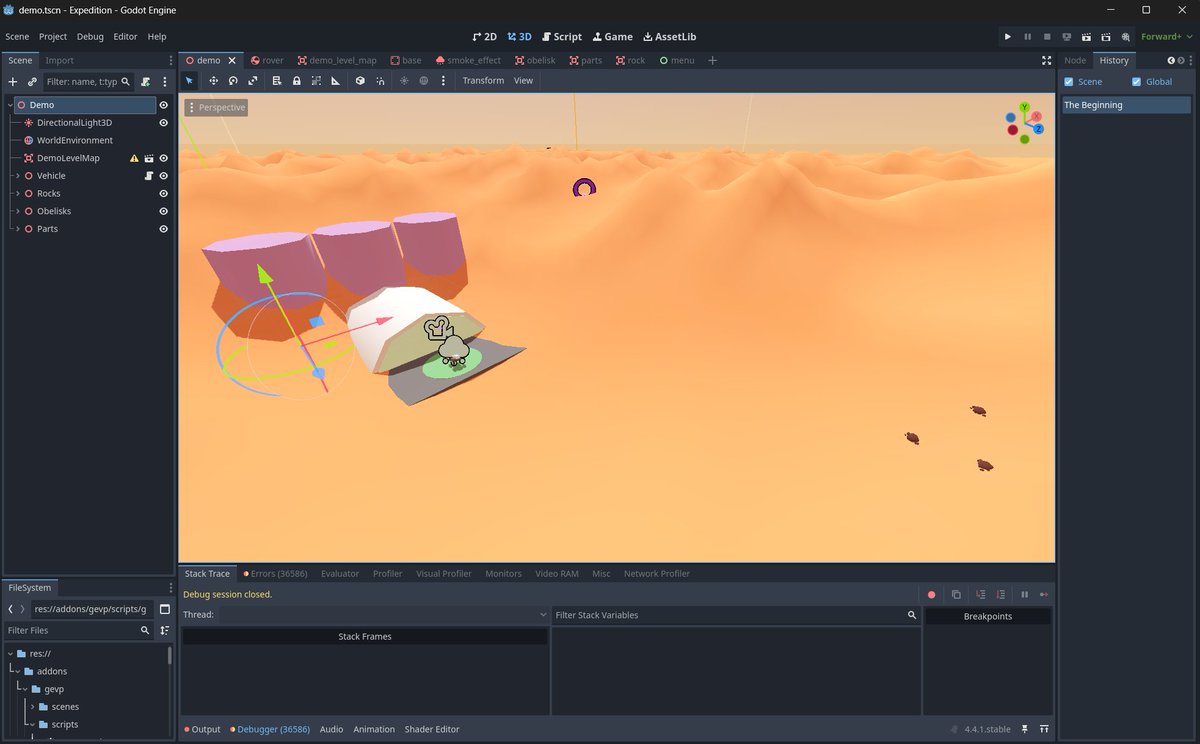Toggle visibility of the Rocks node
This screenshot has height=744, width=1200.
(x=163, y=194)
